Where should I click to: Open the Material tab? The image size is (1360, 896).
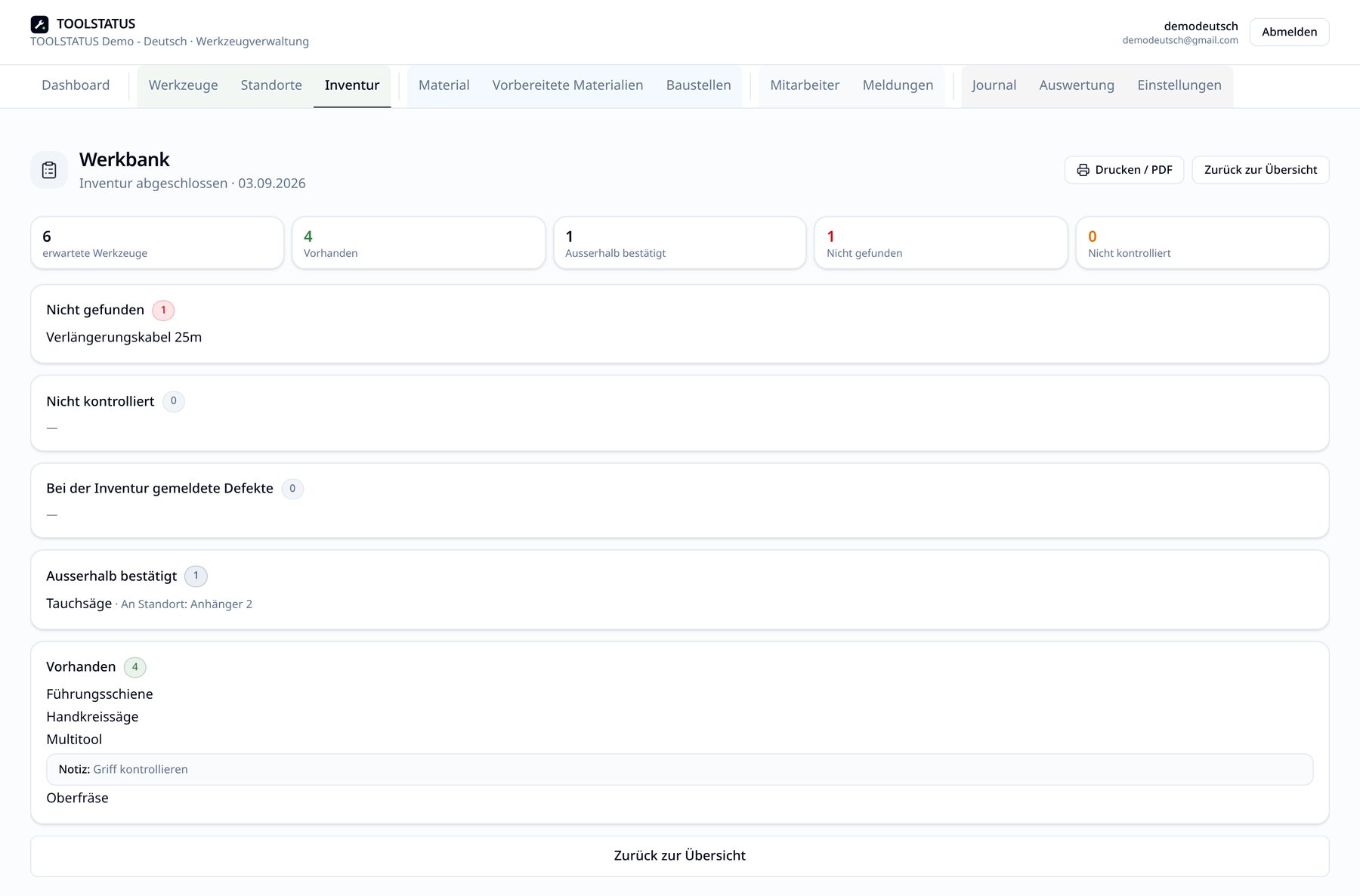[x=444, y=85]
